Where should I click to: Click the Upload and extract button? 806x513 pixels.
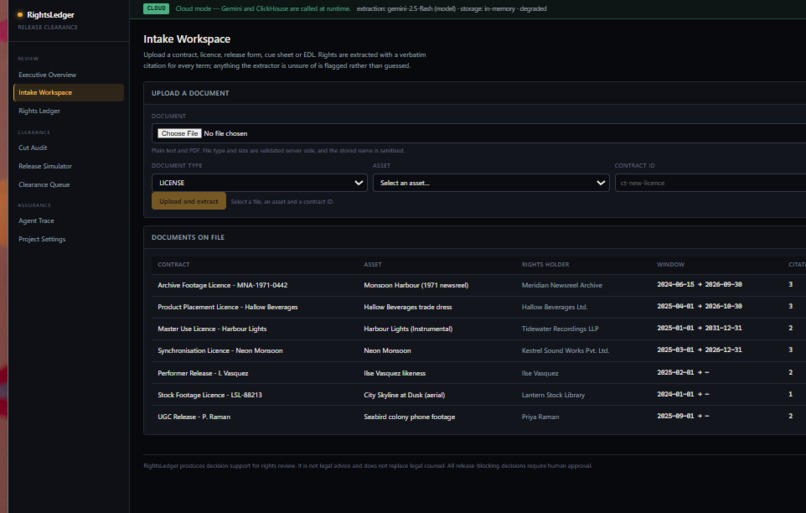point(189,201)
